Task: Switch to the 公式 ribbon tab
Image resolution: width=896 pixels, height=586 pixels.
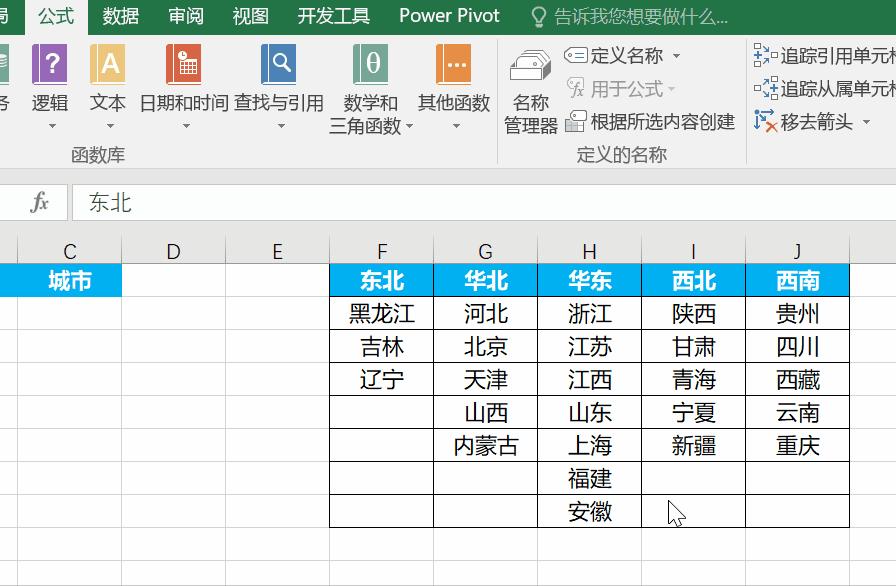Action: 56,17
